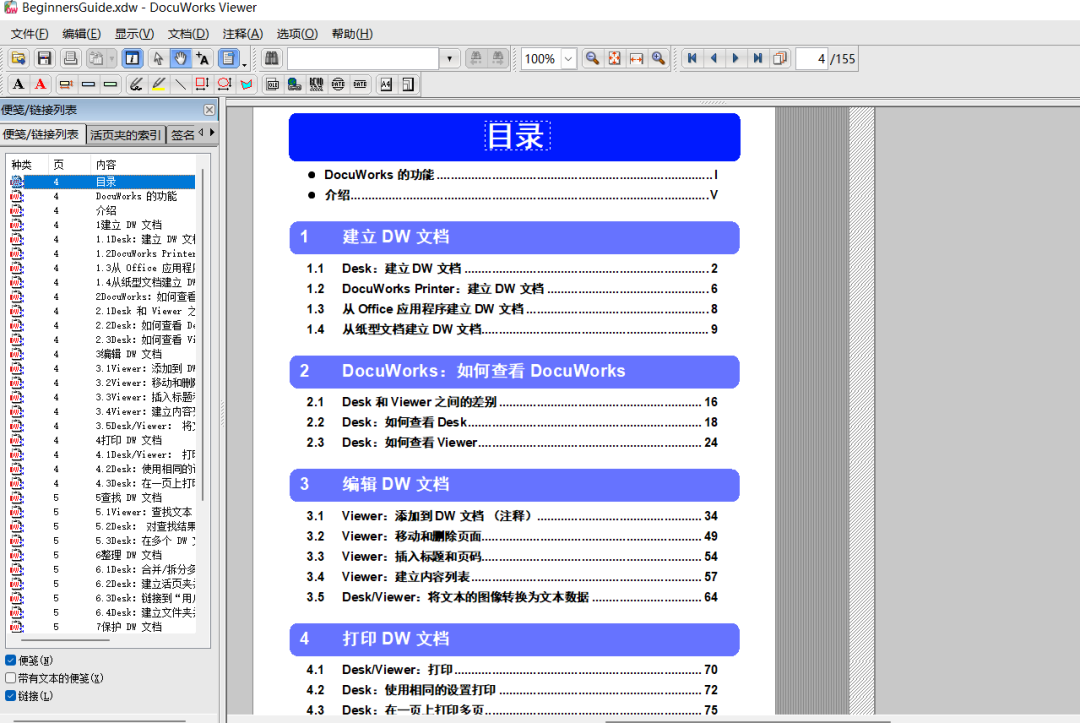The height and width of the screenshot is (723, 1080).
Task: Open the 编辑(E) menu
Action: point(81,34)
